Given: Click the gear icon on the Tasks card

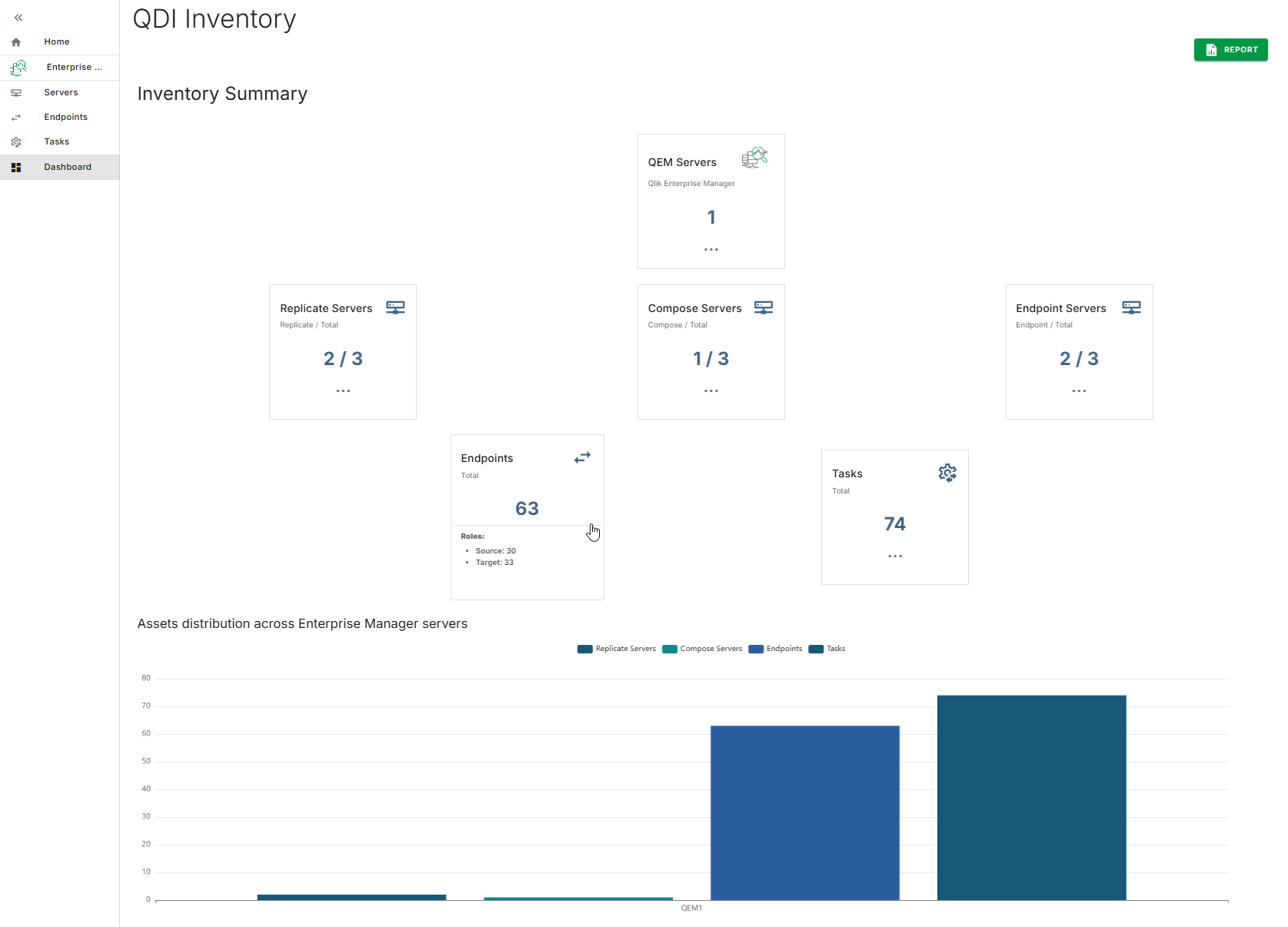Looking at the screenshot, I should click(947, 473).
